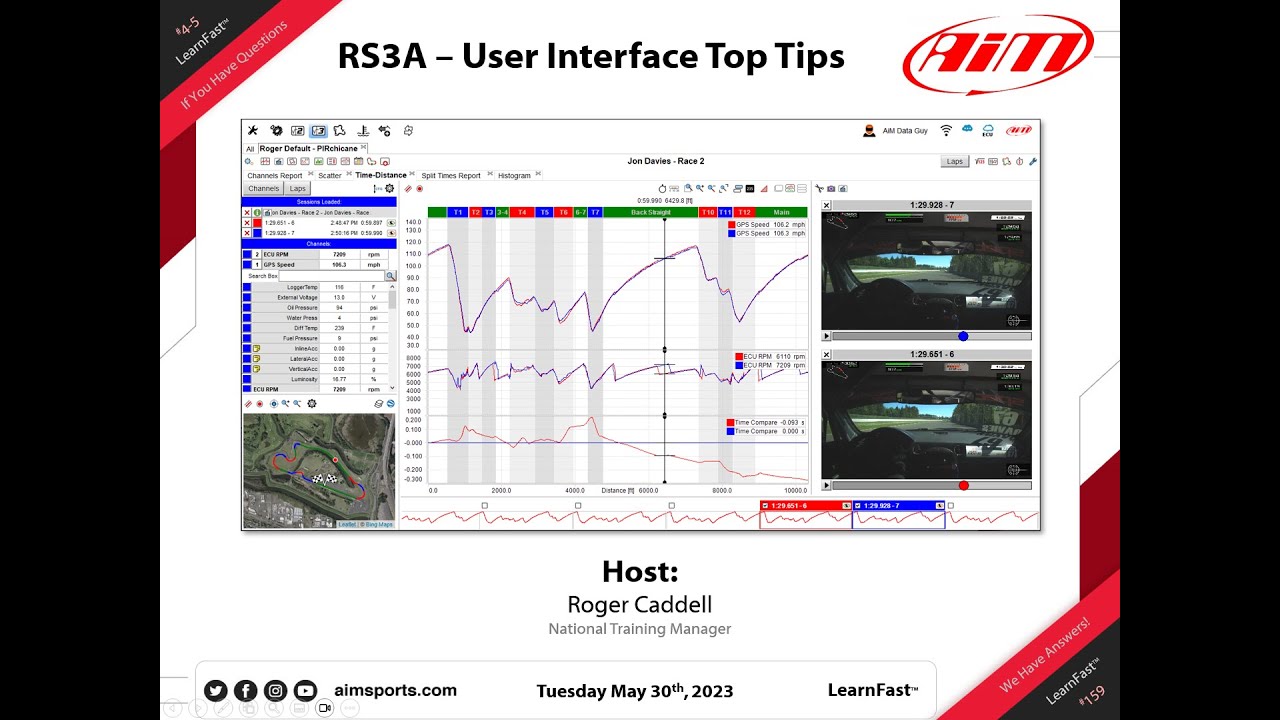
Task: Toggle the blue box for Oil Pressure channel
Action: click(247, 308)
